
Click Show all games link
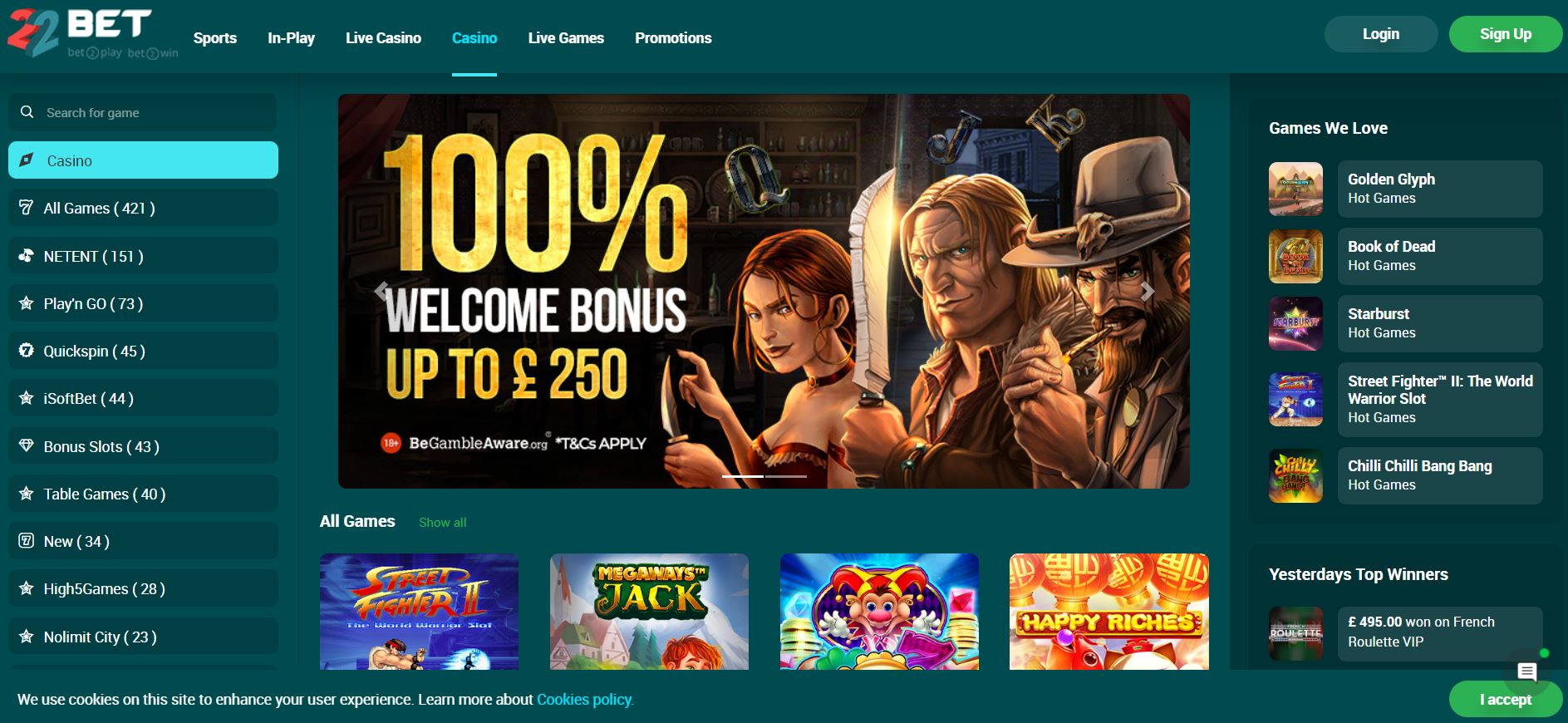pos(443,523)
